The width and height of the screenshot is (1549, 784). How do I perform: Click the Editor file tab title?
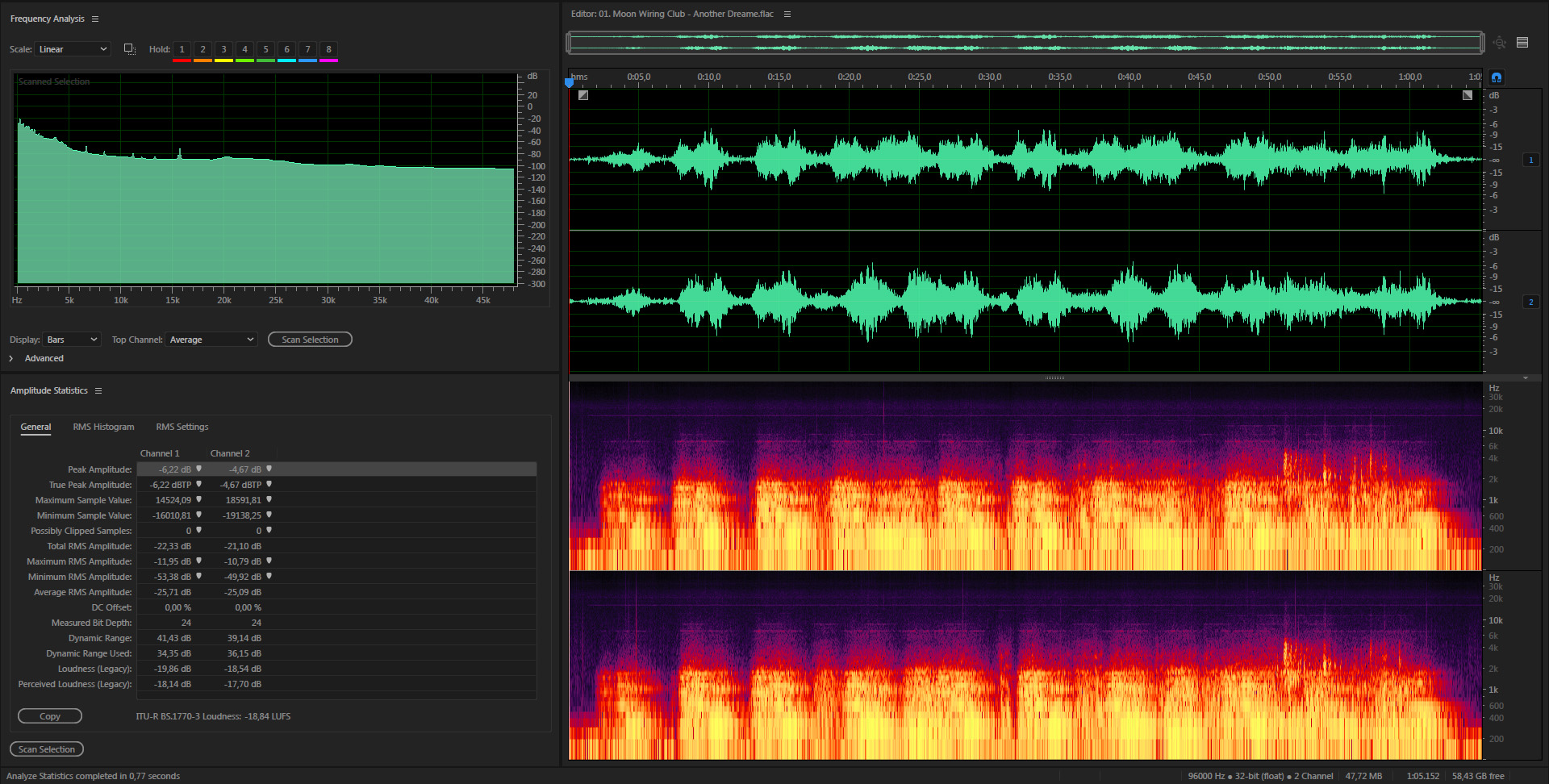tap(672, 14)
